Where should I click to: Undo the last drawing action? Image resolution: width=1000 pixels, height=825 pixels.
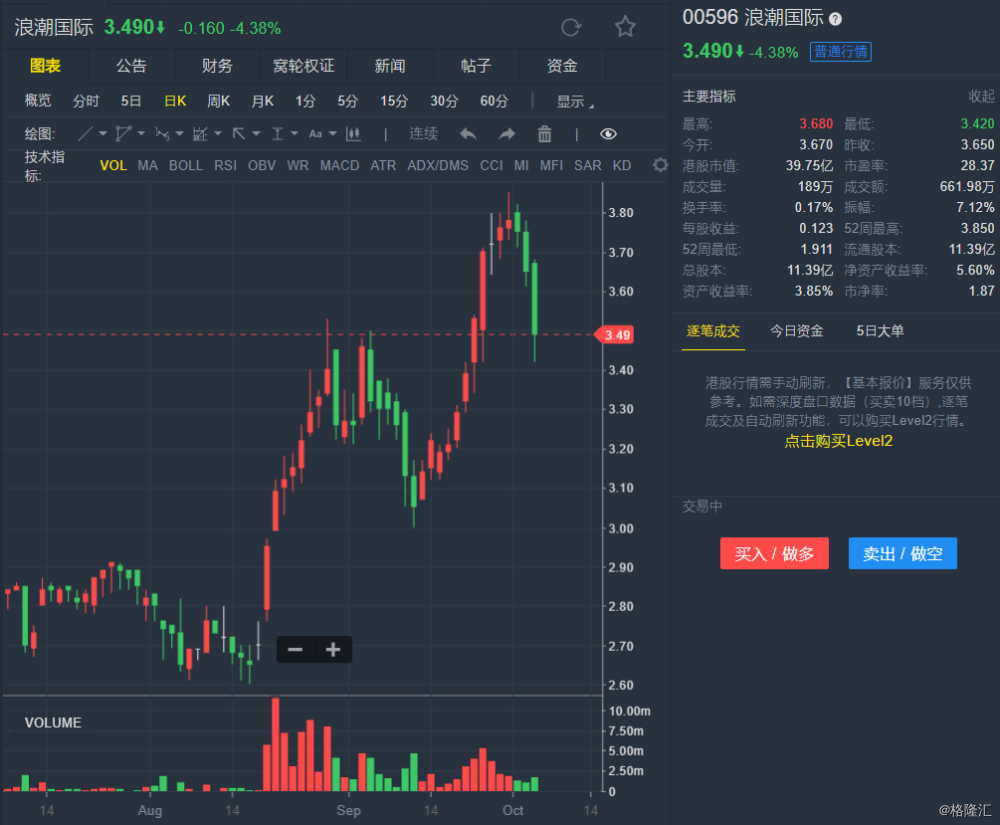tap(468, 134)
